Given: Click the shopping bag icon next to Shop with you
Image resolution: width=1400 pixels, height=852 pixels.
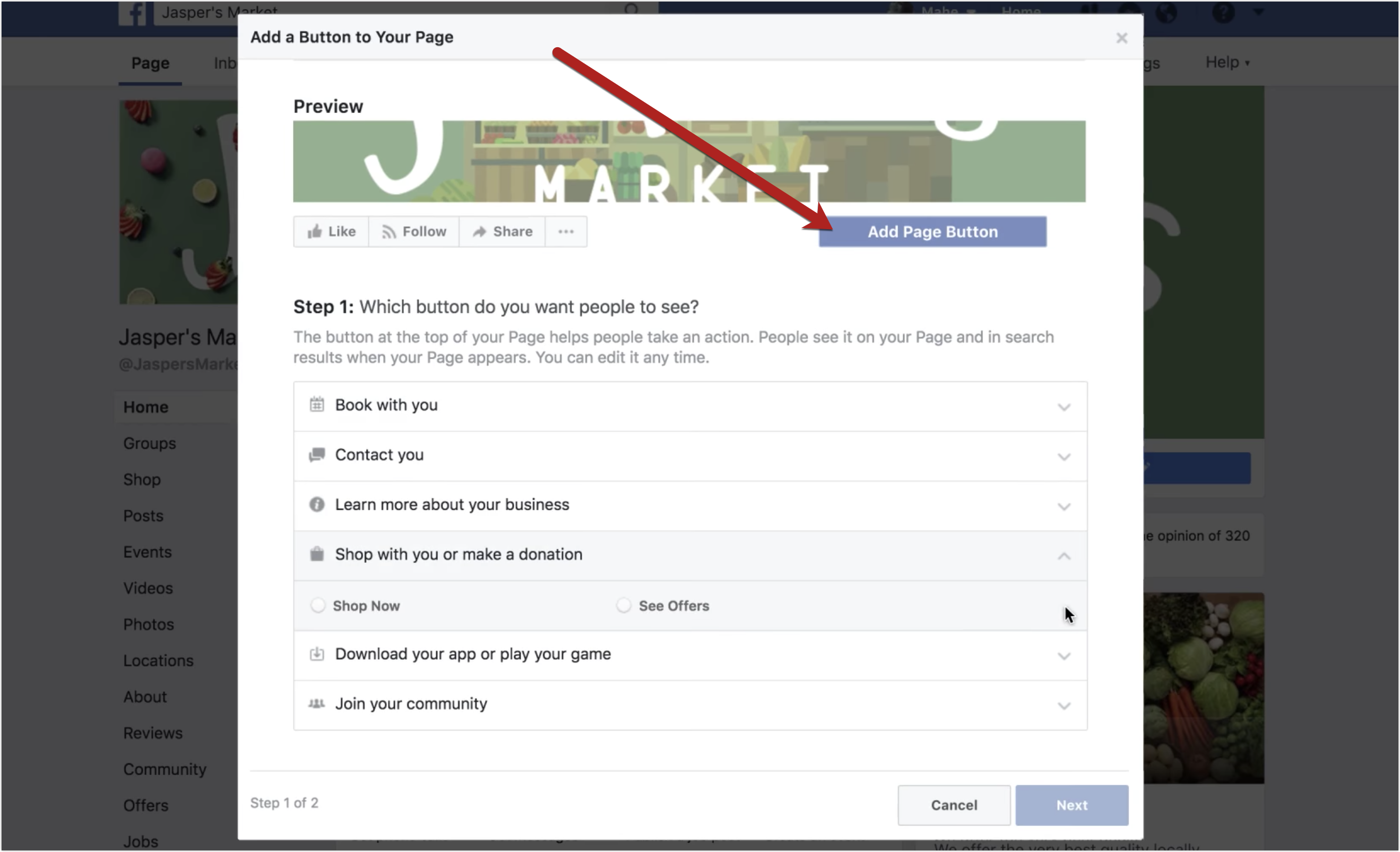Looking at the screenshot, I should (317, 554).
